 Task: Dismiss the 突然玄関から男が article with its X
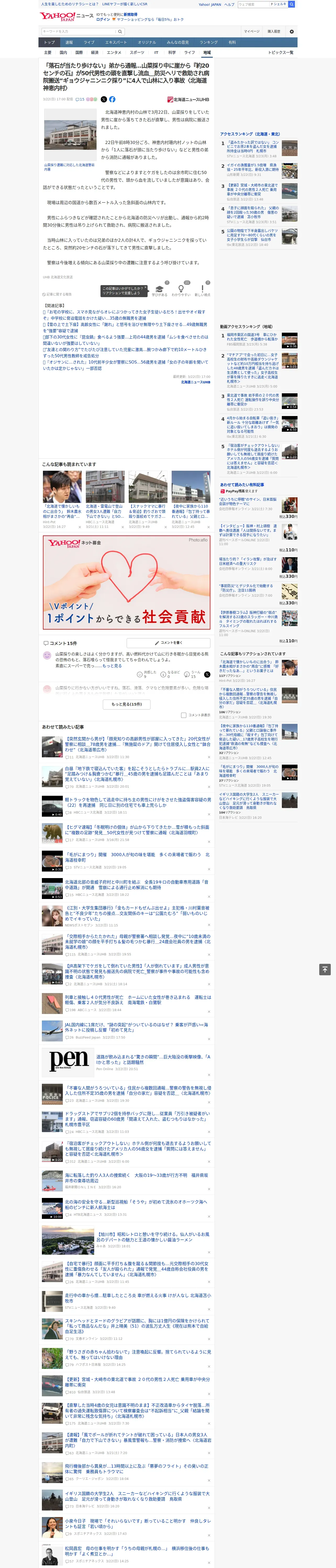pyautogui.click(x=209, y=757)
